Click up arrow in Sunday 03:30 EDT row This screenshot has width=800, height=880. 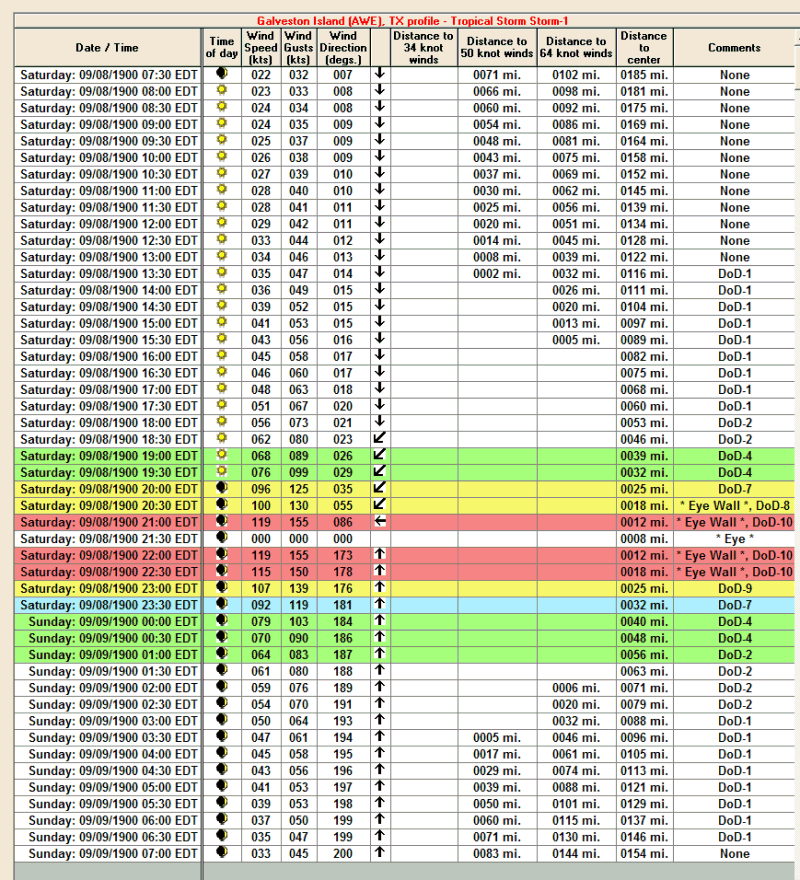coord(380,736)
